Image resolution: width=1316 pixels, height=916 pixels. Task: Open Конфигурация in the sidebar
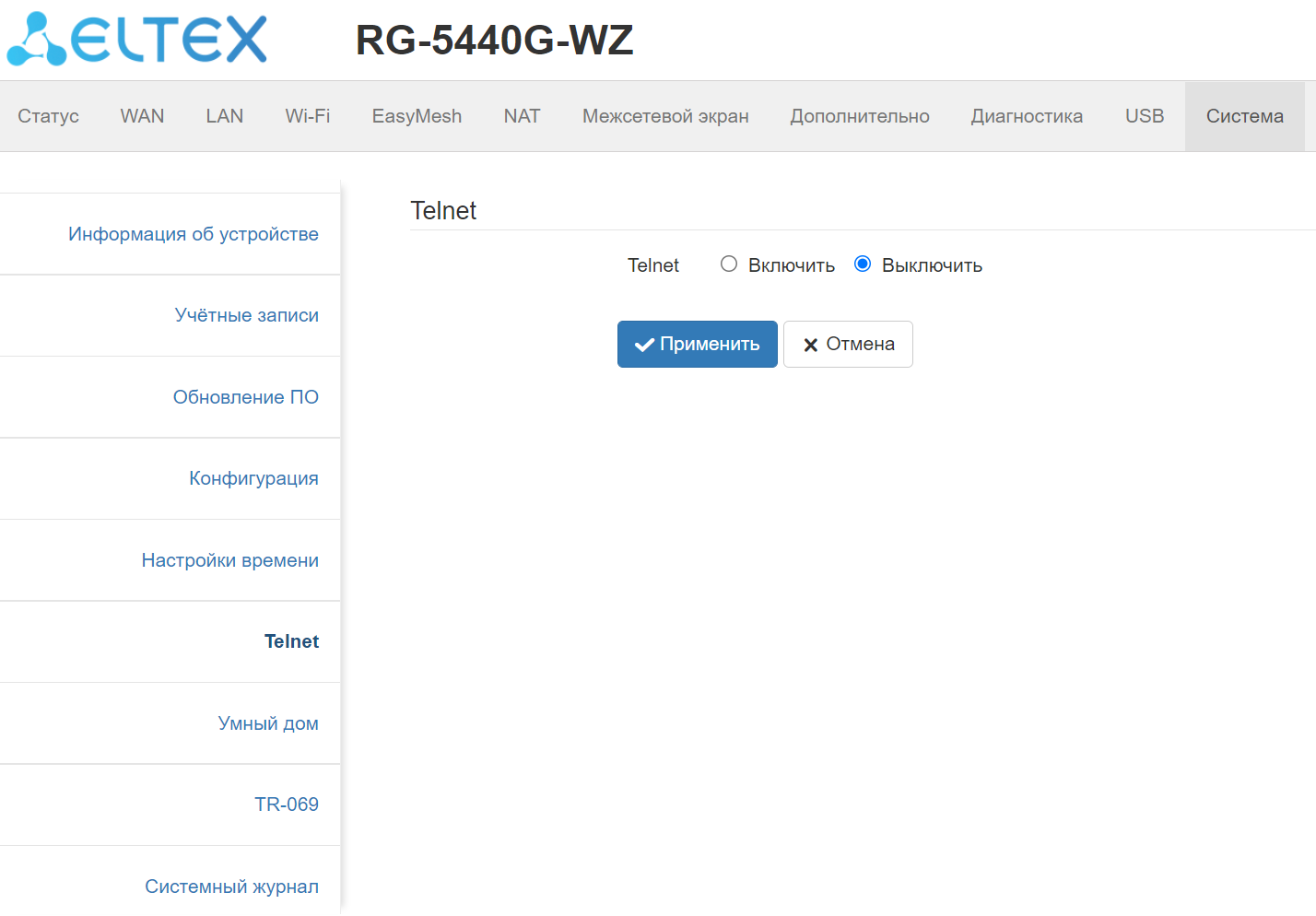(x=253, y=478)
